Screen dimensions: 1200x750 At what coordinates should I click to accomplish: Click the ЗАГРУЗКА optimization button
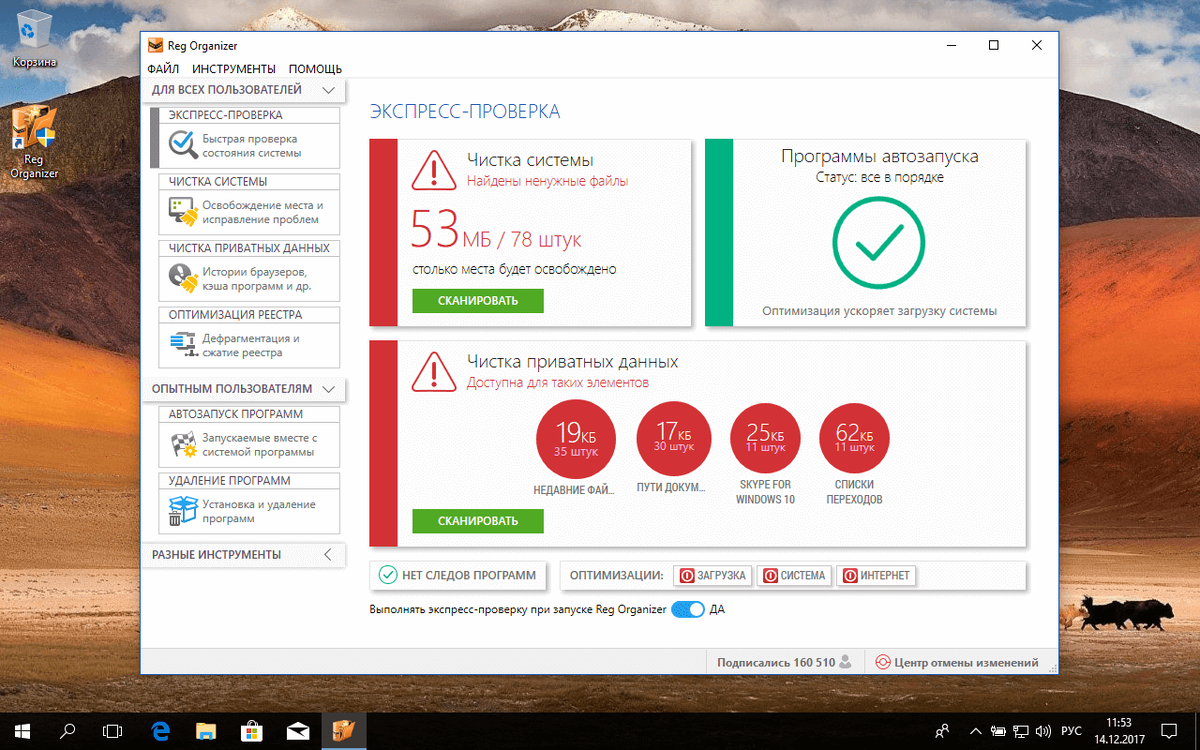point(713,576)
